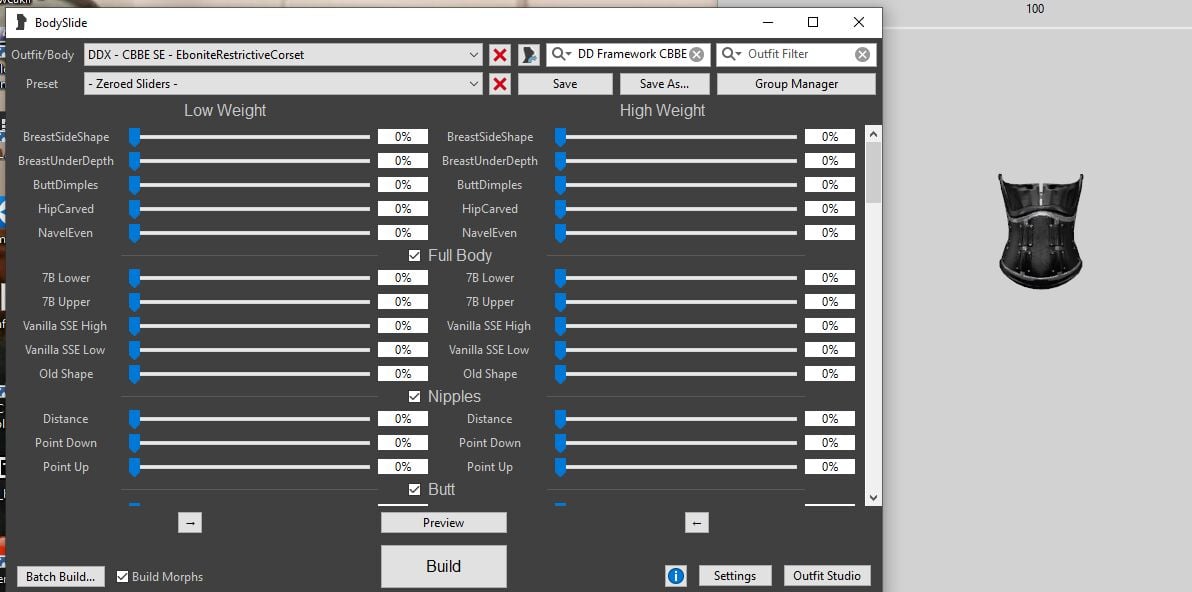Click the Save As... button

click(664, 84)
